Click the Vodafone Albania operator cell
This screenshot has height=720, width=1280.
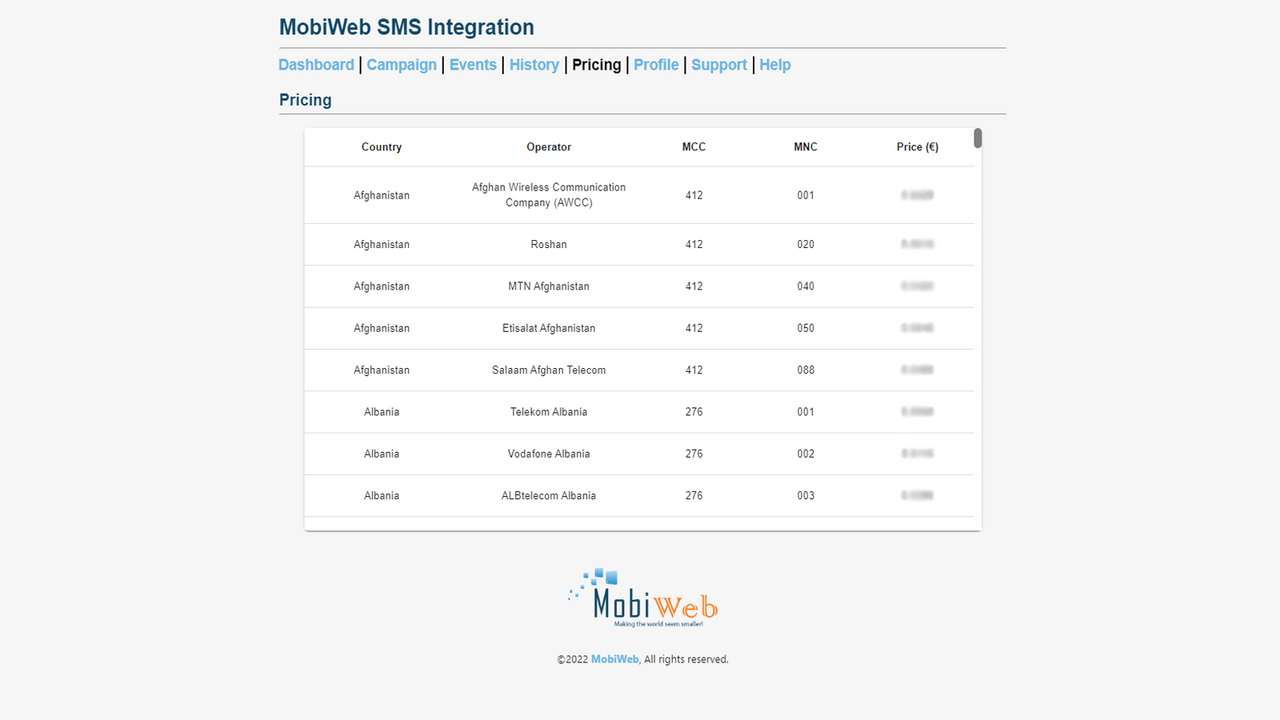click(x=549, y=455)
